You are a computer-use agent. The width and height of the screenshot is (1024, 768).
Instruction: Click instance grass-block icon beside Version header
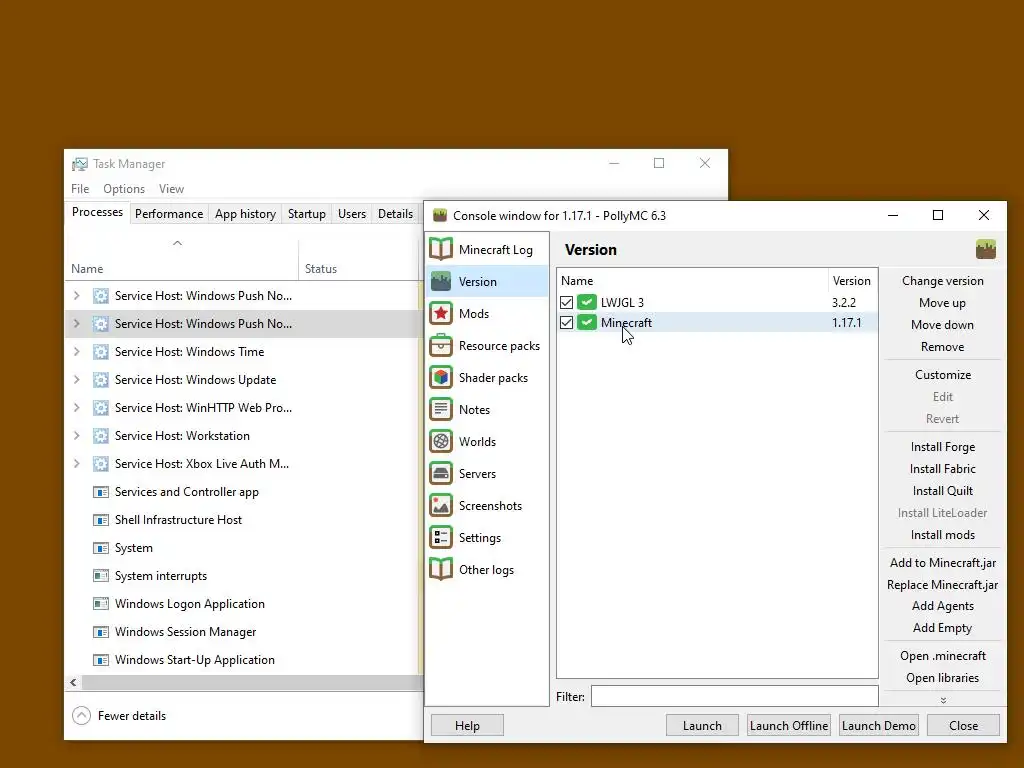[985, 249]
